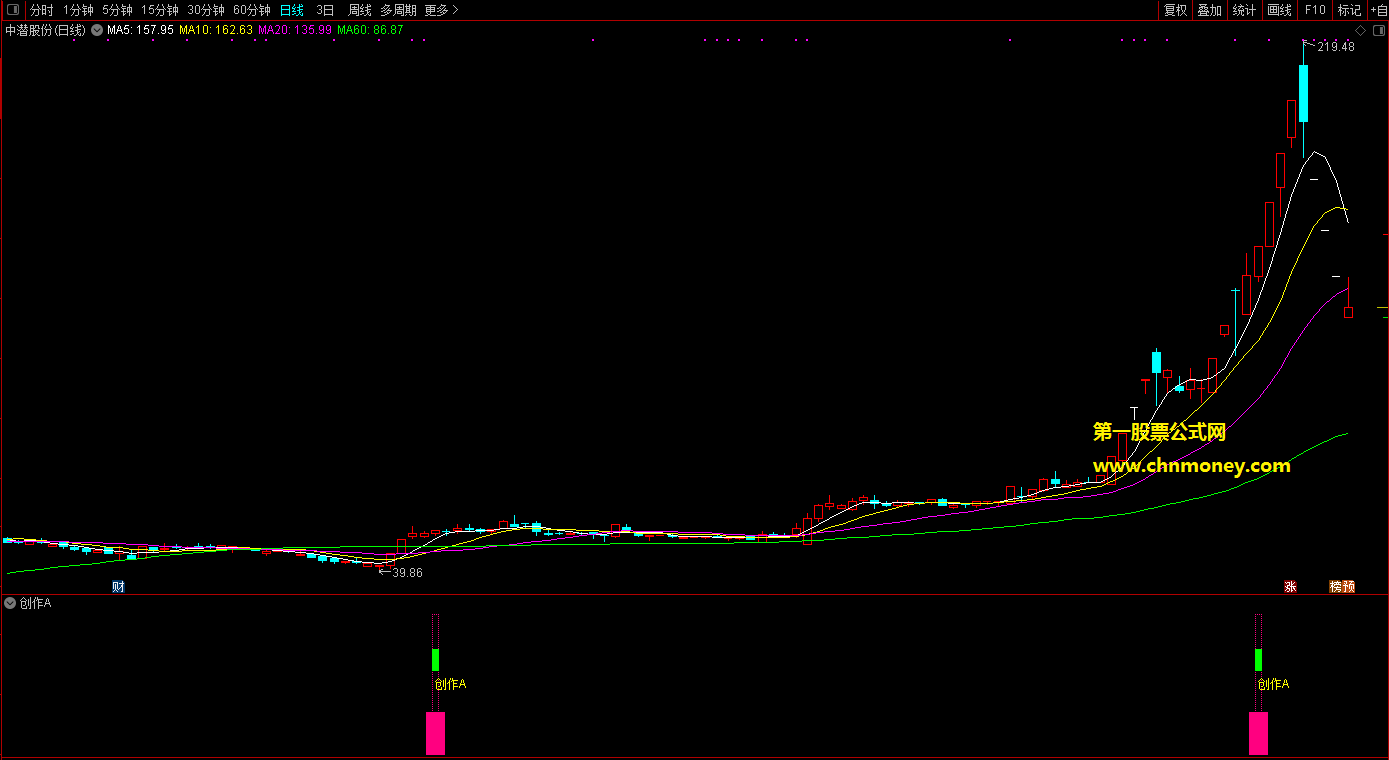Click the 中潜股份(日线) stock title
Viewport: 1389px width, 760px height.
(46, 30)
